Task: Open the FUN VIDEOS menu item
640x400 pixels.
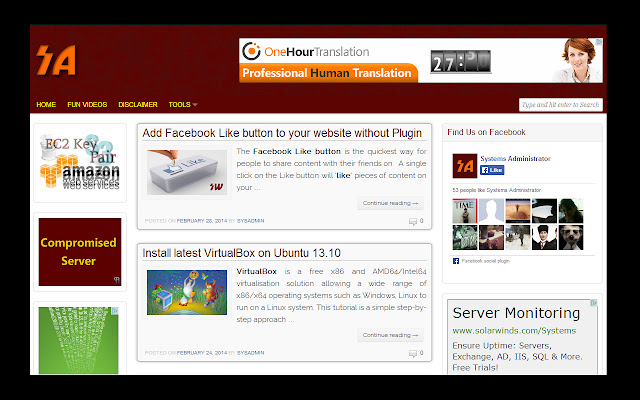Action: (87, 104)
